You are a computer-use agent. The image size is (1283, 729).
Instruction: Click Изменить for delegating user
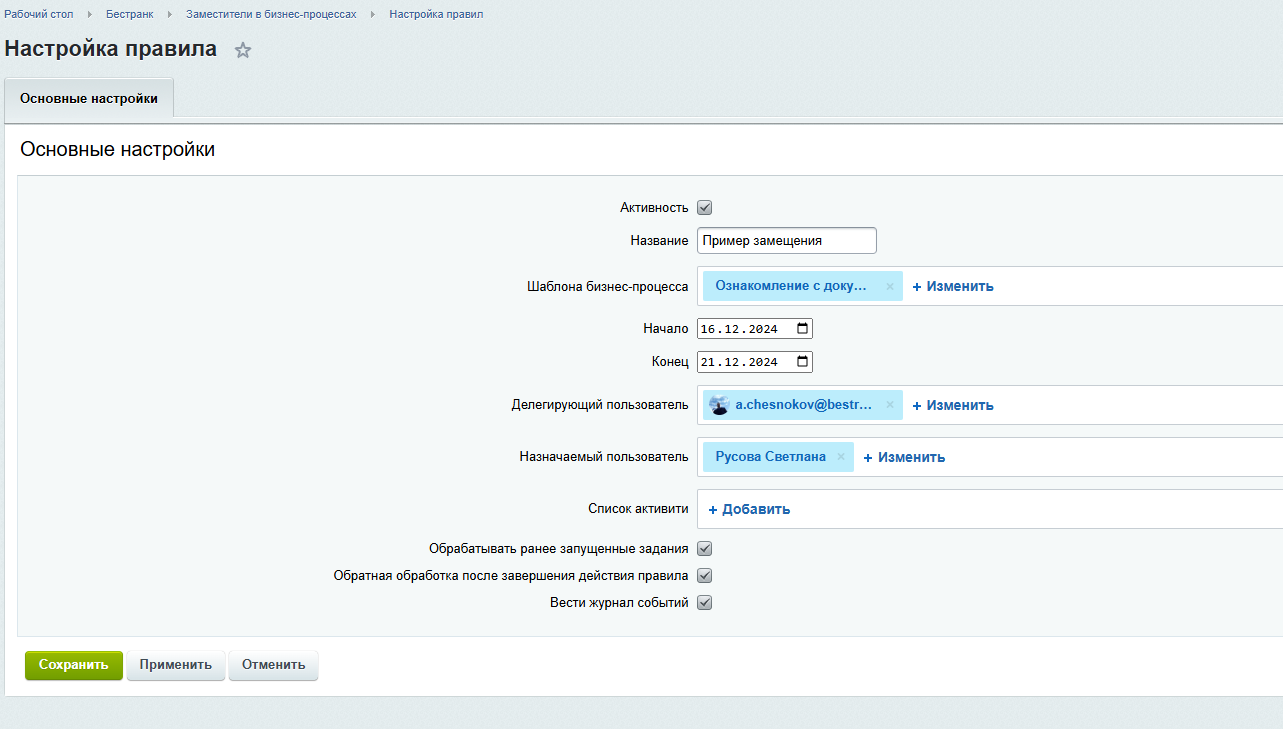pos(953,405)
